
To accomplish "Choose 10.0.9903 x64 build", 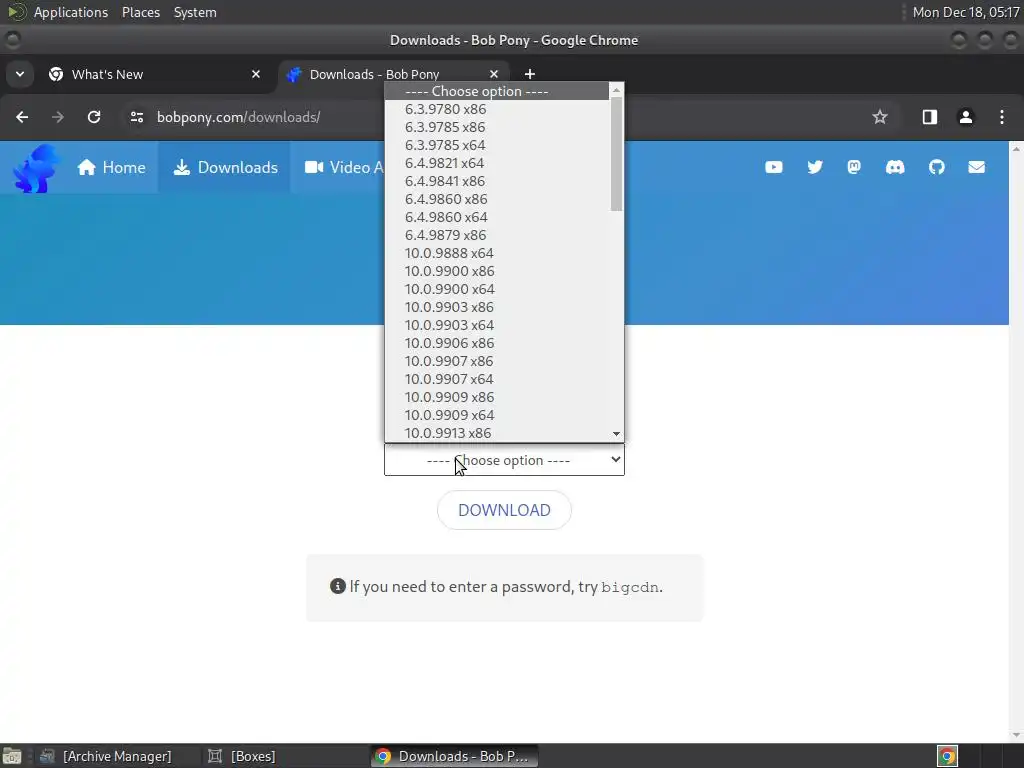I will [x=497, y=325].
